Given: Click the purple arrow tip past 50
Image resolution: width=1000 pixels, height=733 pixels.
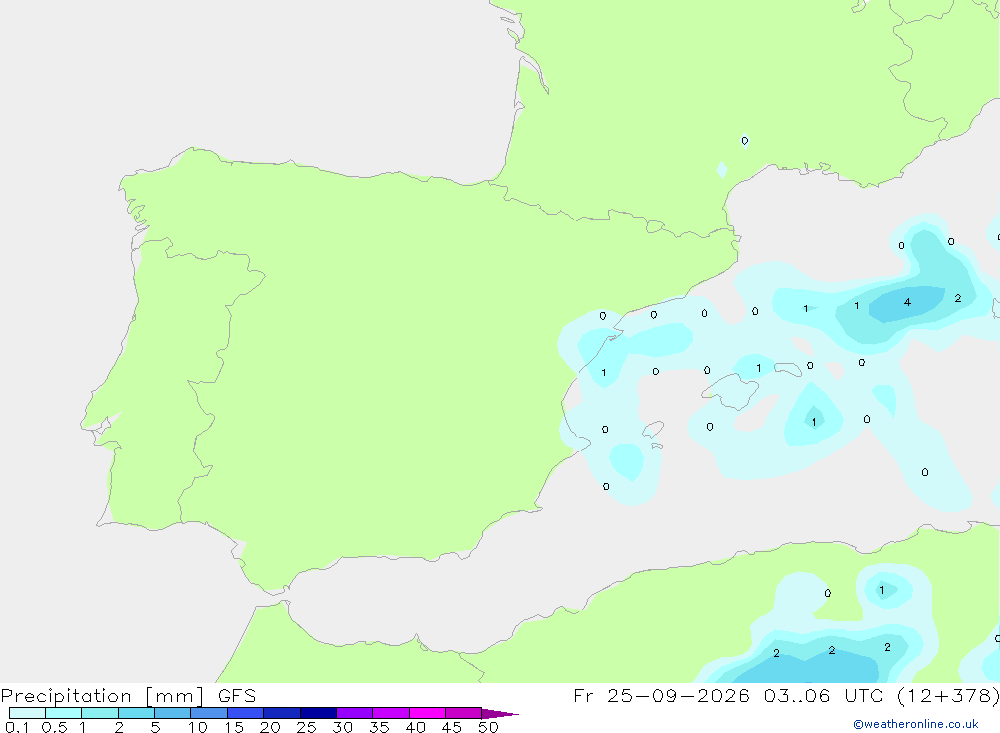Looking at the screenshot, I should tap(500, 714).
